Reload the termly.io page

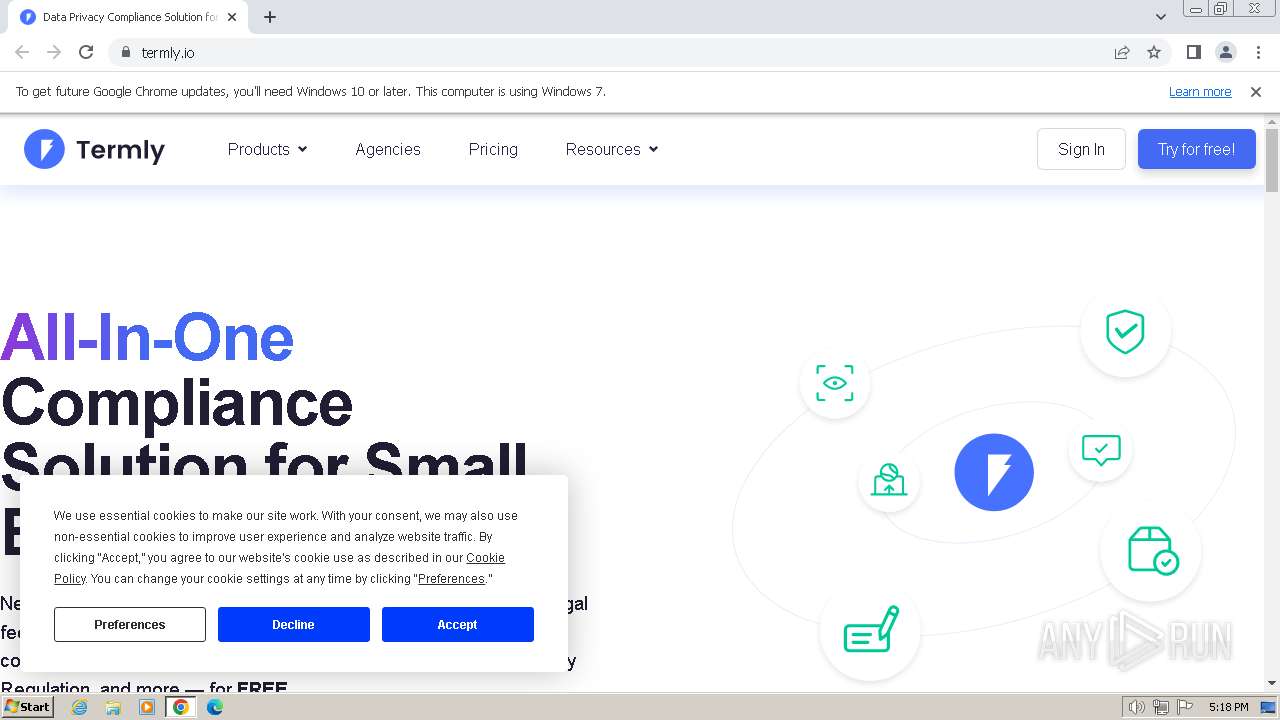point(86,52)
